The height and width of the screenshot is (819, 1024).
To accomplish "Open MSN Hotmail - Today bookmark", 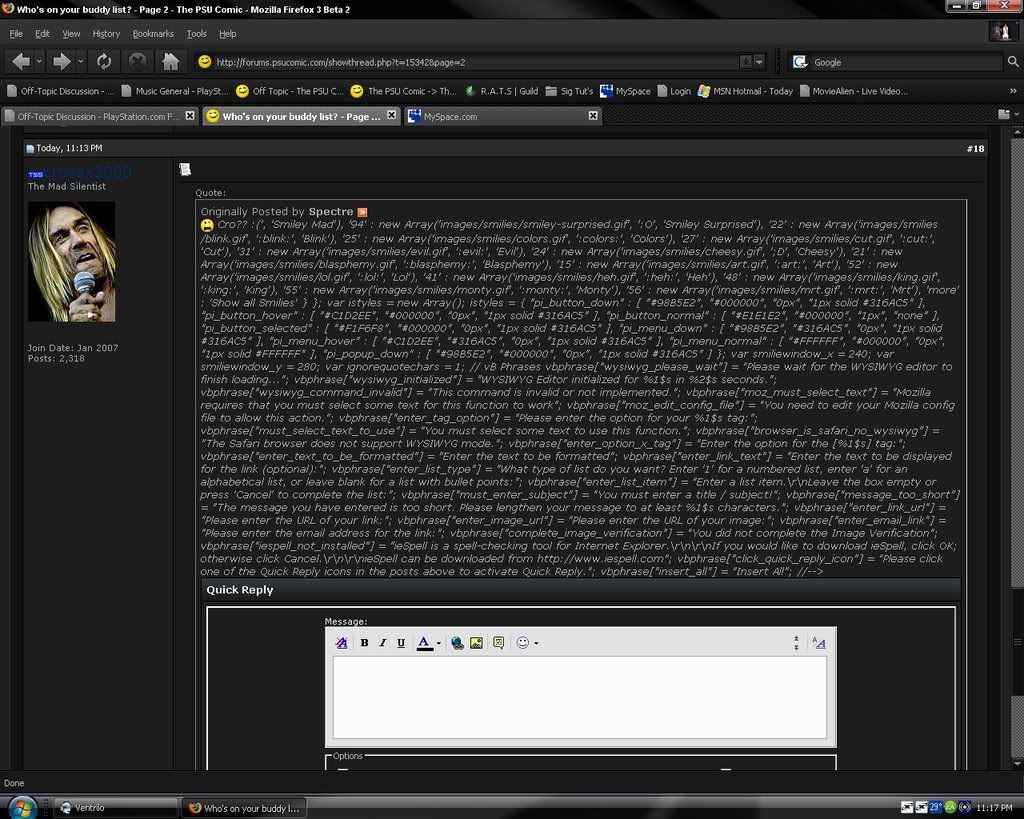I will pyautogui.click(x=745, y=91).
